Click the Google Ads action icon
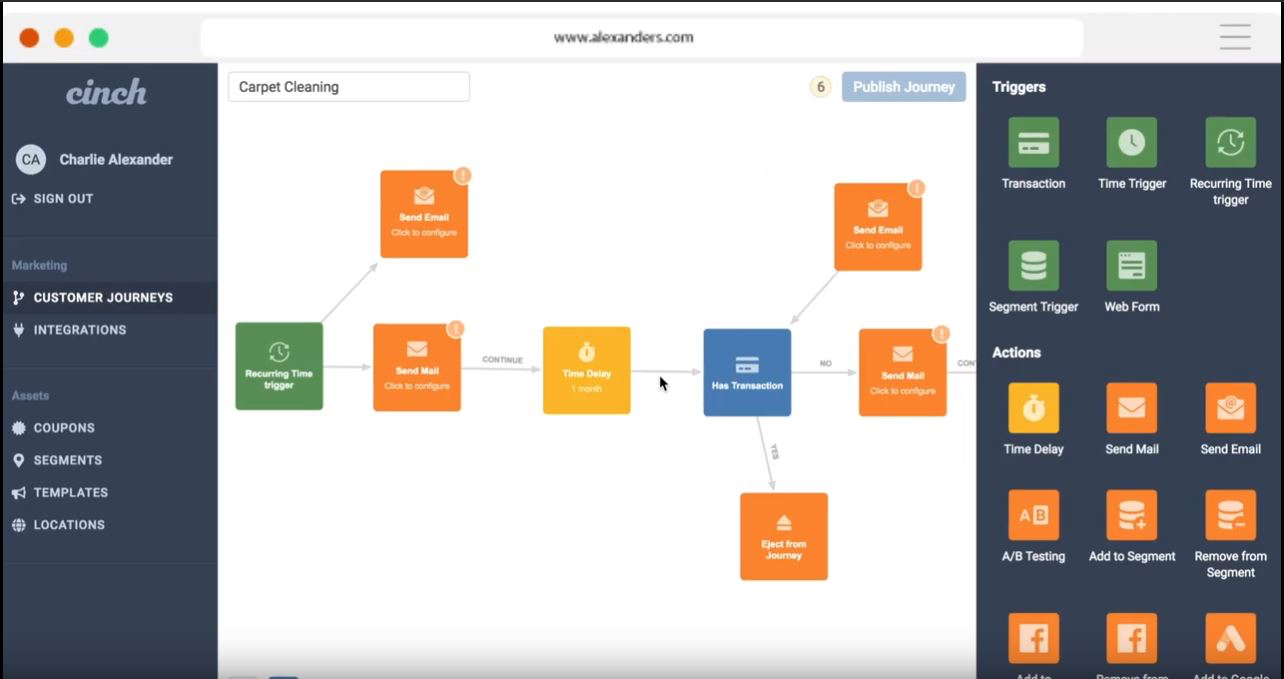Screen dimensions: 1284x679 pos(1230,638)
